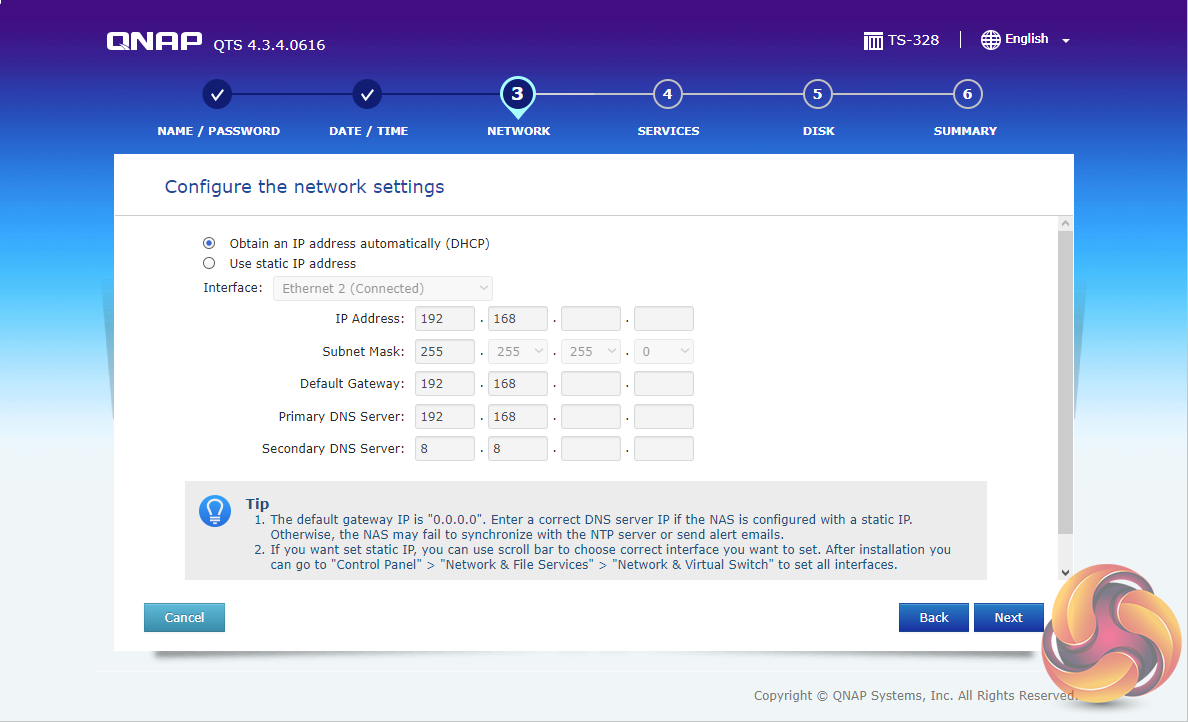The width and height of the screenshot is (1188, 722).
Task: Click the TS-328 NAS device icon
Action: pyautogui.click(x=873, y=41)
